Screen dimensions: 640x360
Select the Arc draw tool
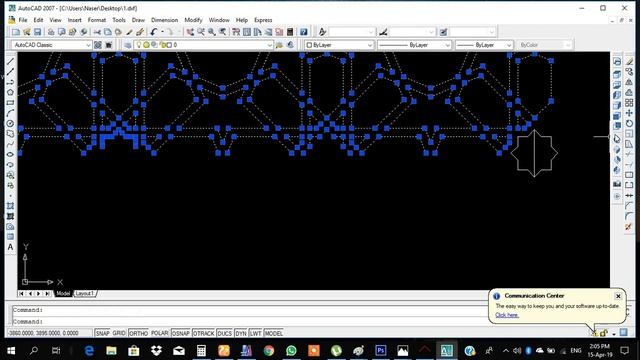[11, 113]
